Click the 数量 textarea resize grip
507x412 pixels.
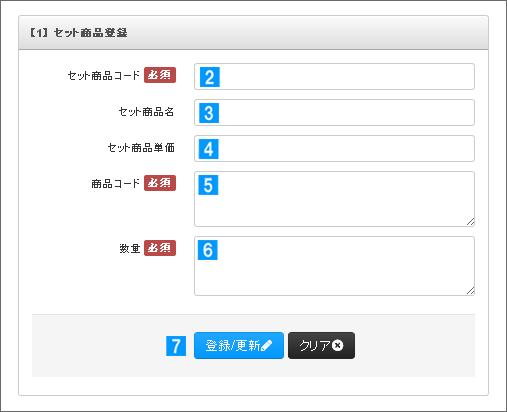(470, 291)
